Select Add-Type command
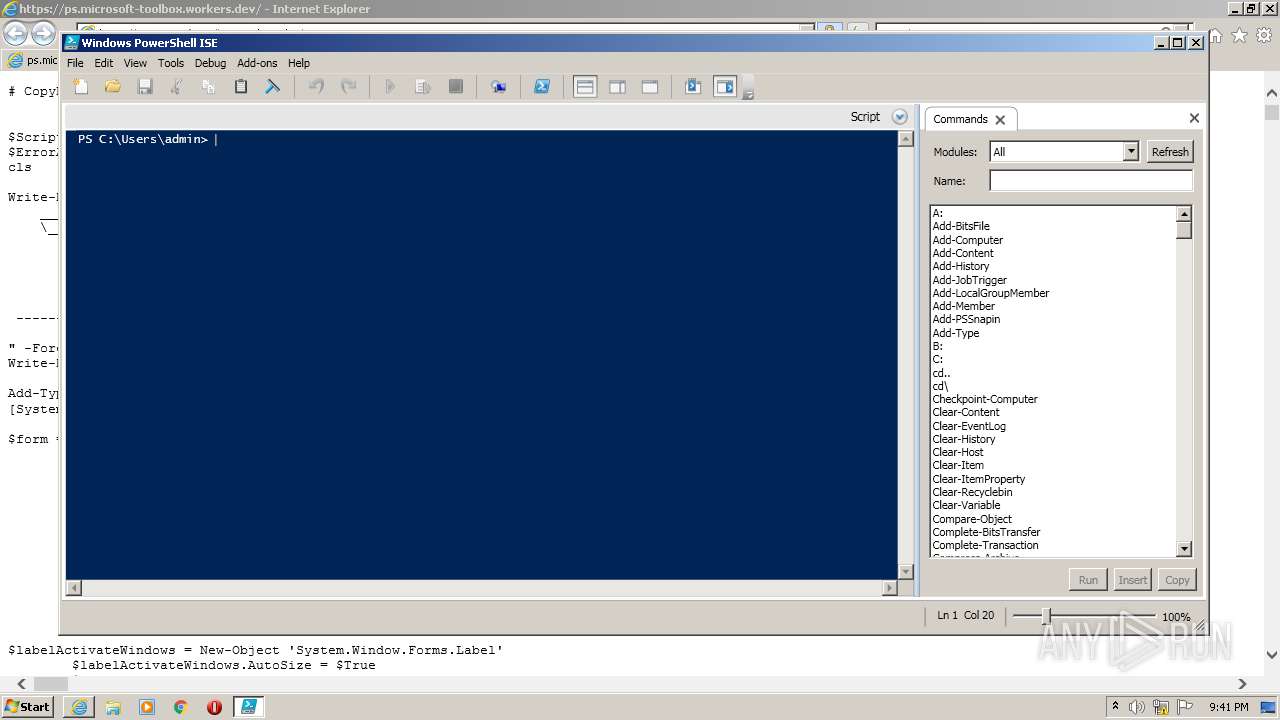 956,333
